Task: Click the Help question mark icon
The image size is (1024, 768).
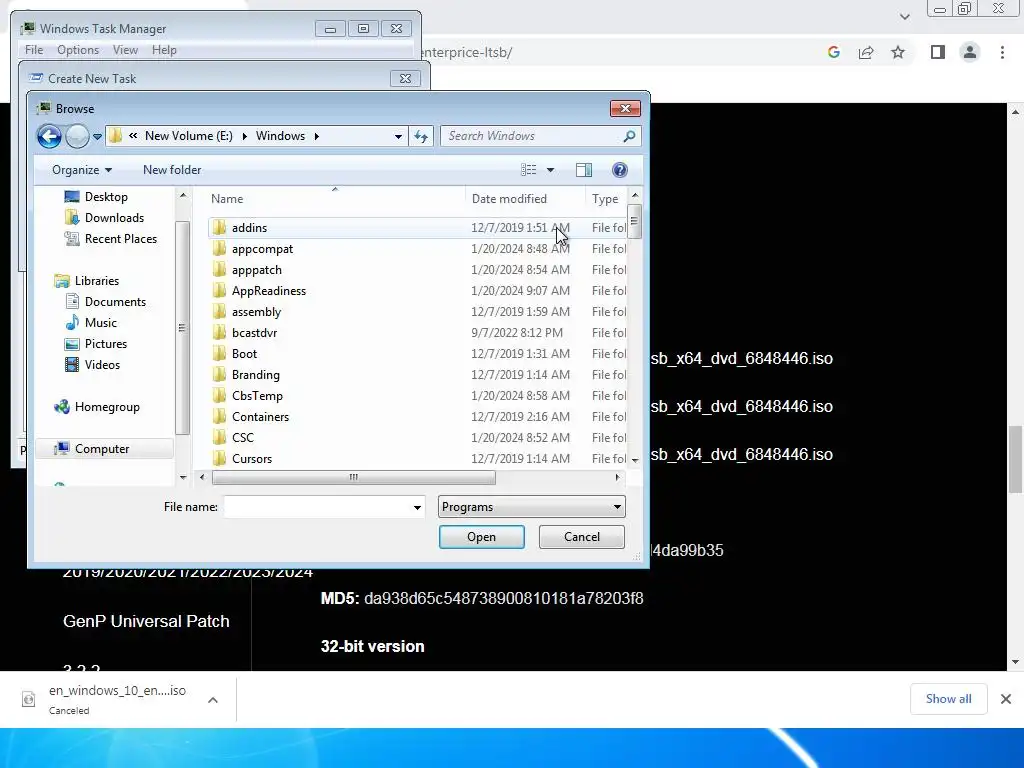Action: tap(620, 170)
